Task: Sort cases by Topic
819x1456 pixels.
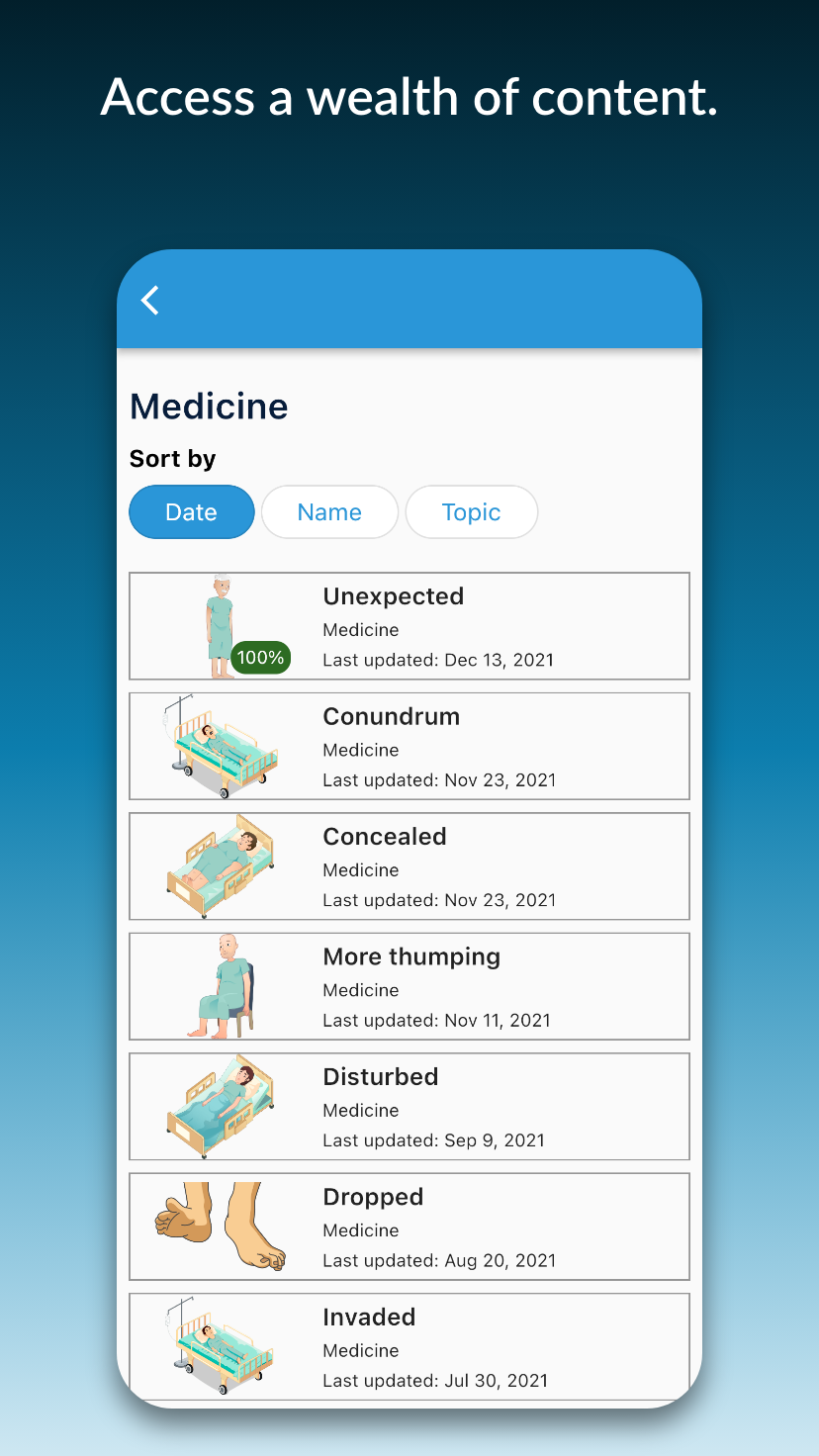Action: click(472, 512)
